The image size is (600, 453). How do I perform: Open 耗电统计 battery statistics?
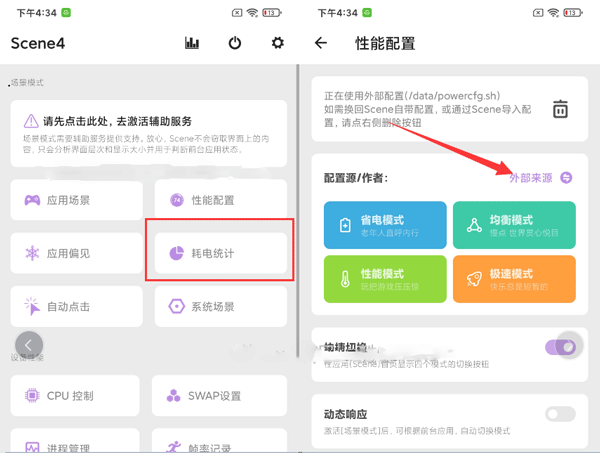(220, 253)
